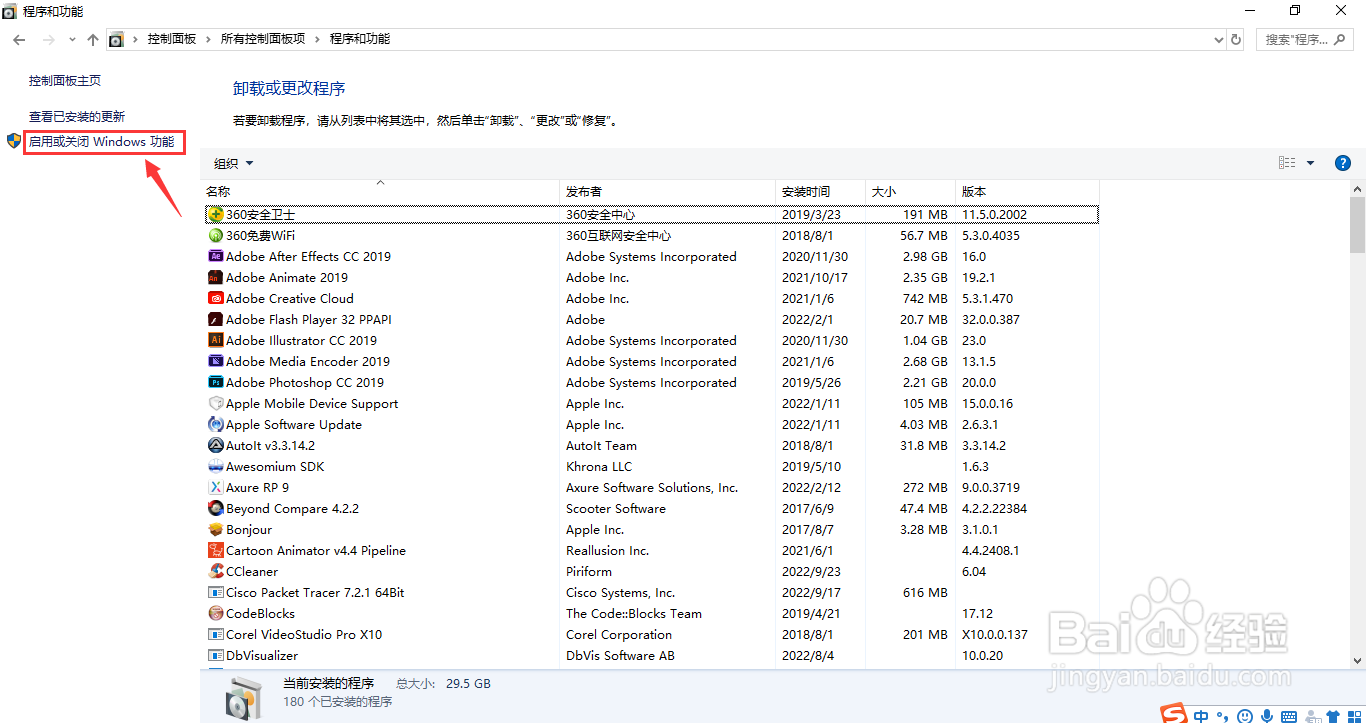
Task: Open 启用或关闭 Windows 功能 link
Action: 101,142
